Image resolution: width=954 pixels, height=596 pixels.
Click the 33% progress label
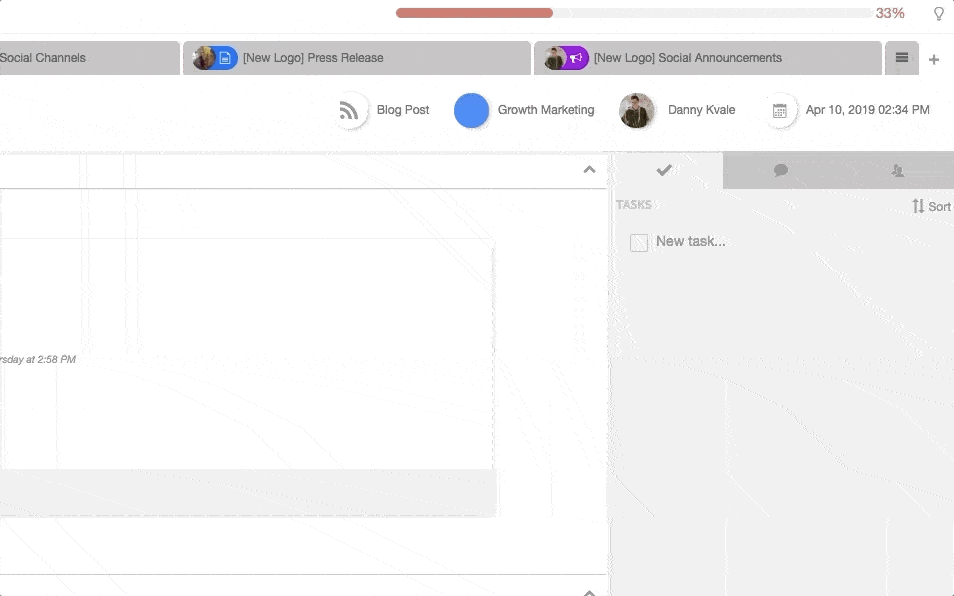point(890,13)
